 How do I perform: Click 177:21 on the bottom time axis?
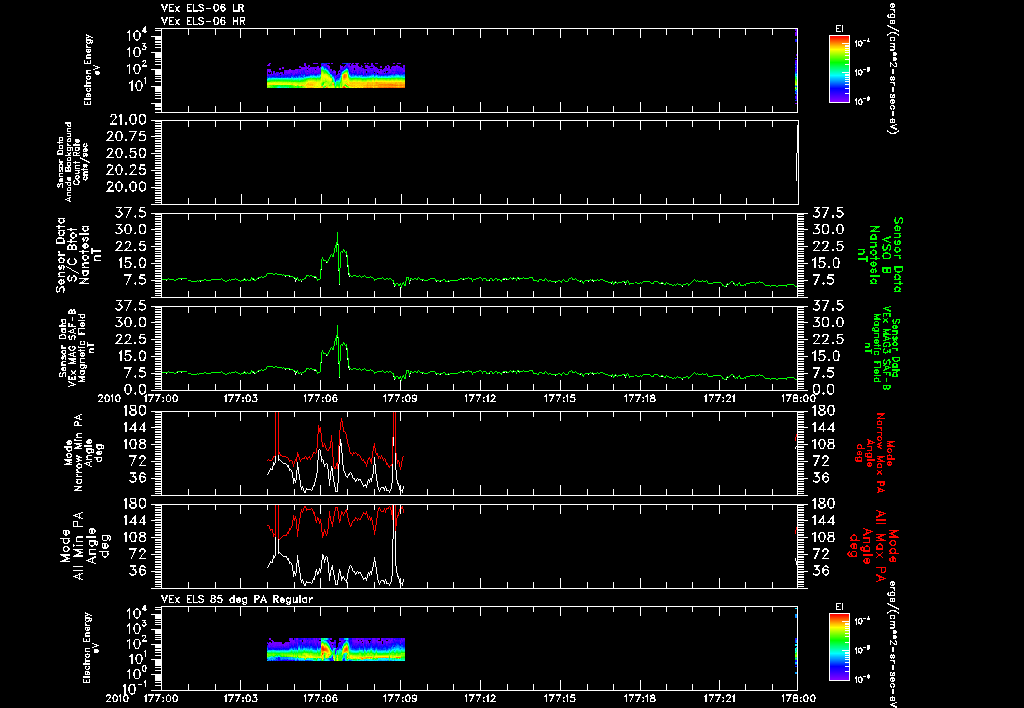point(719,698)
